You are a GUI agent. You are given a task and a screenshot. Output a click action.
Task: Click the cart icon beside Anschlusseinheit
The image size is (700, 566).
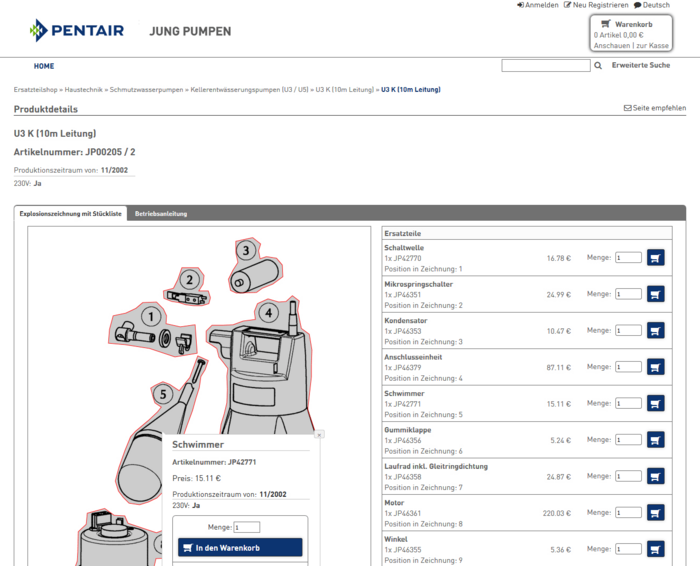(x=655, y=367)
